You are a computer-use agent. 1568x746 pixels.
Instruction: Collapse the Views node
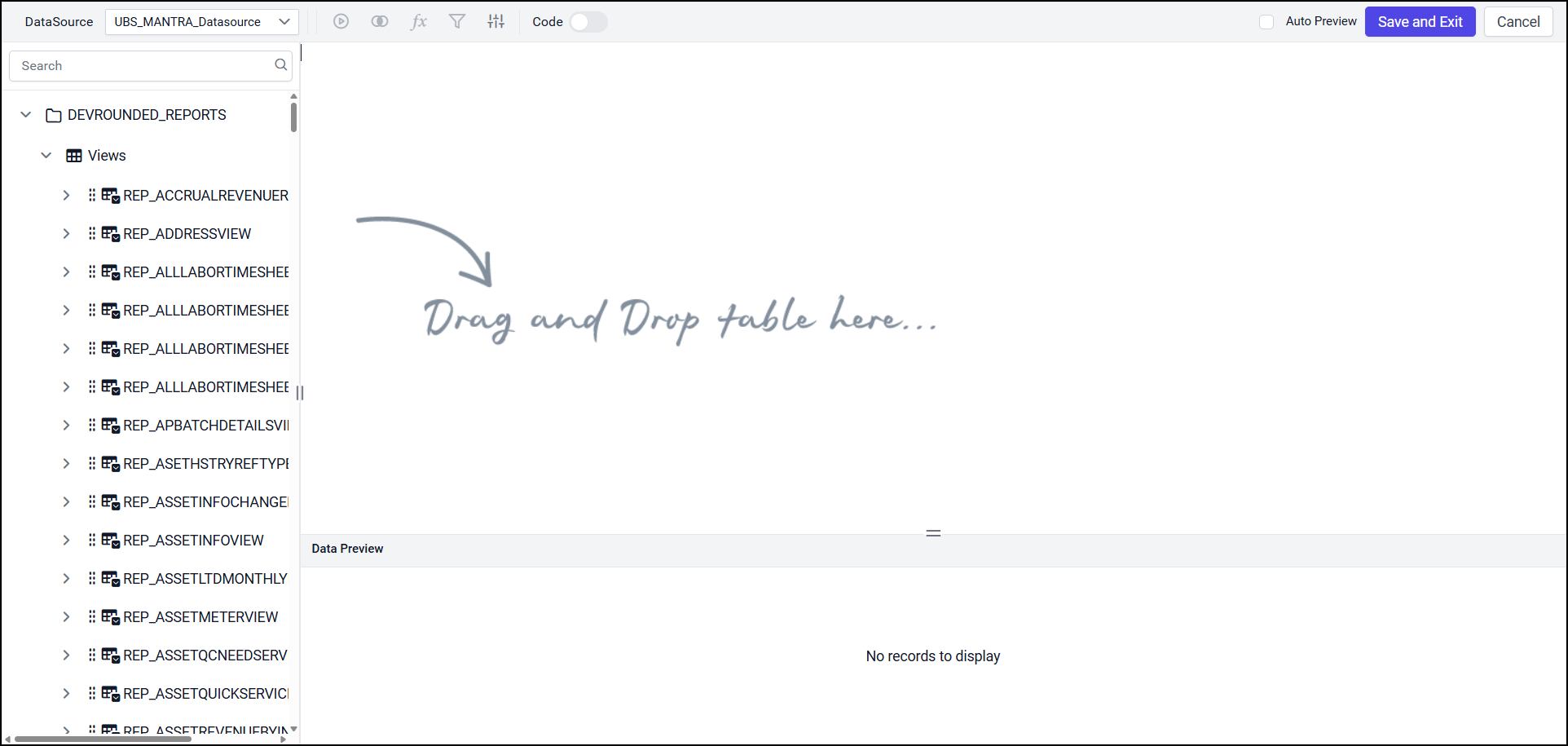click(46, 156)
